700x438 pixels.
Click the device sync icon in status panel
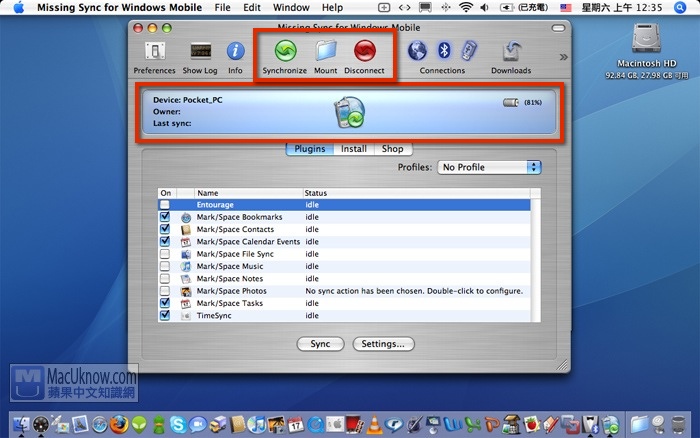tap(350, 112)
